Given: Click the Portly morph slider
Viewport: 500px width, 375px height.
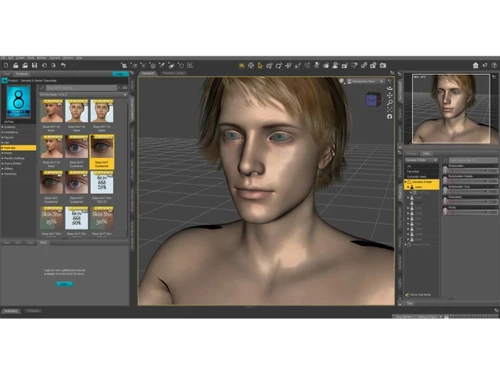Looking at the screenshot, I should (x=472, y=212).
